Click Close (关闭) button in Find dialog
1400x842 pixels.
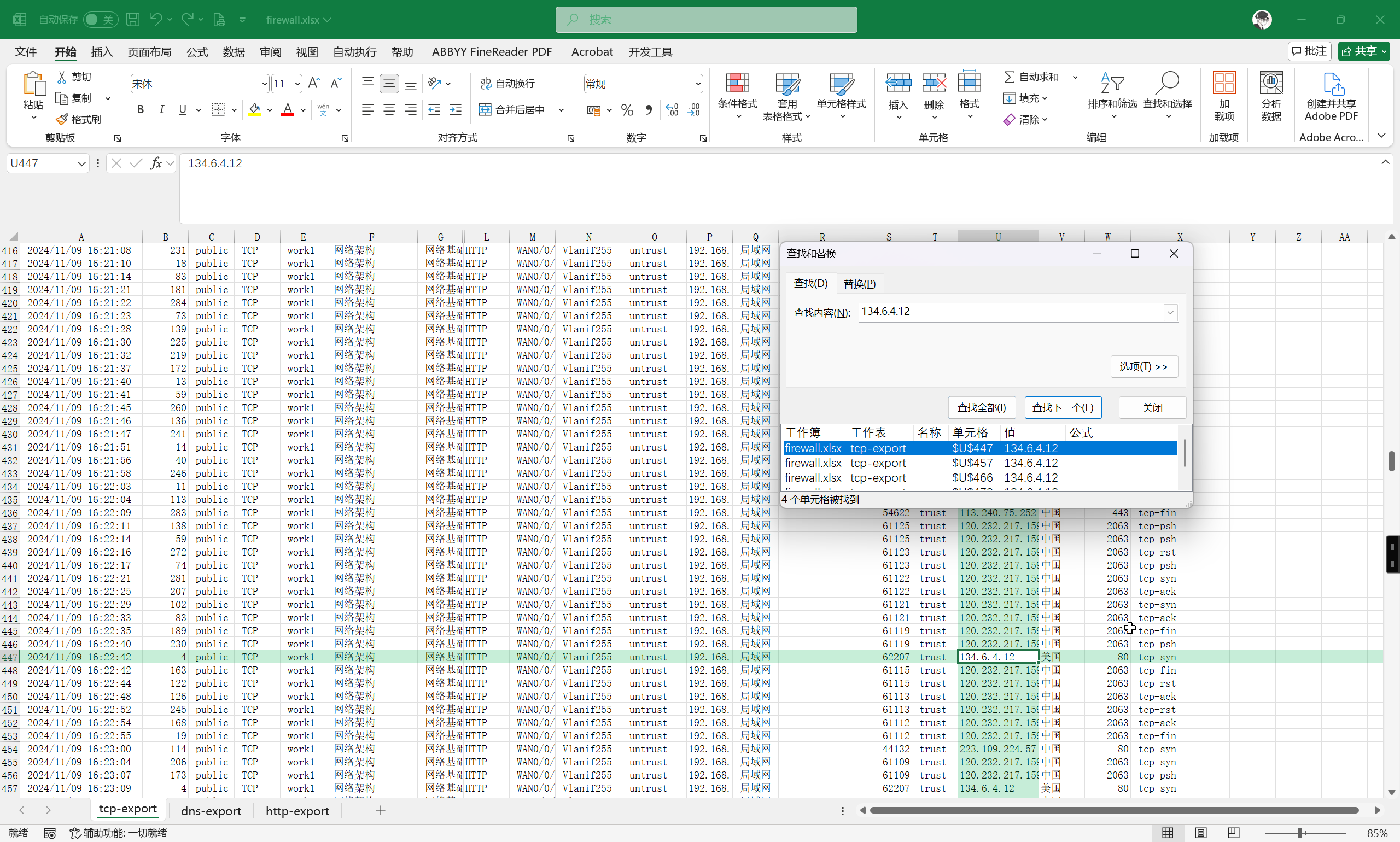[1152, 407]
